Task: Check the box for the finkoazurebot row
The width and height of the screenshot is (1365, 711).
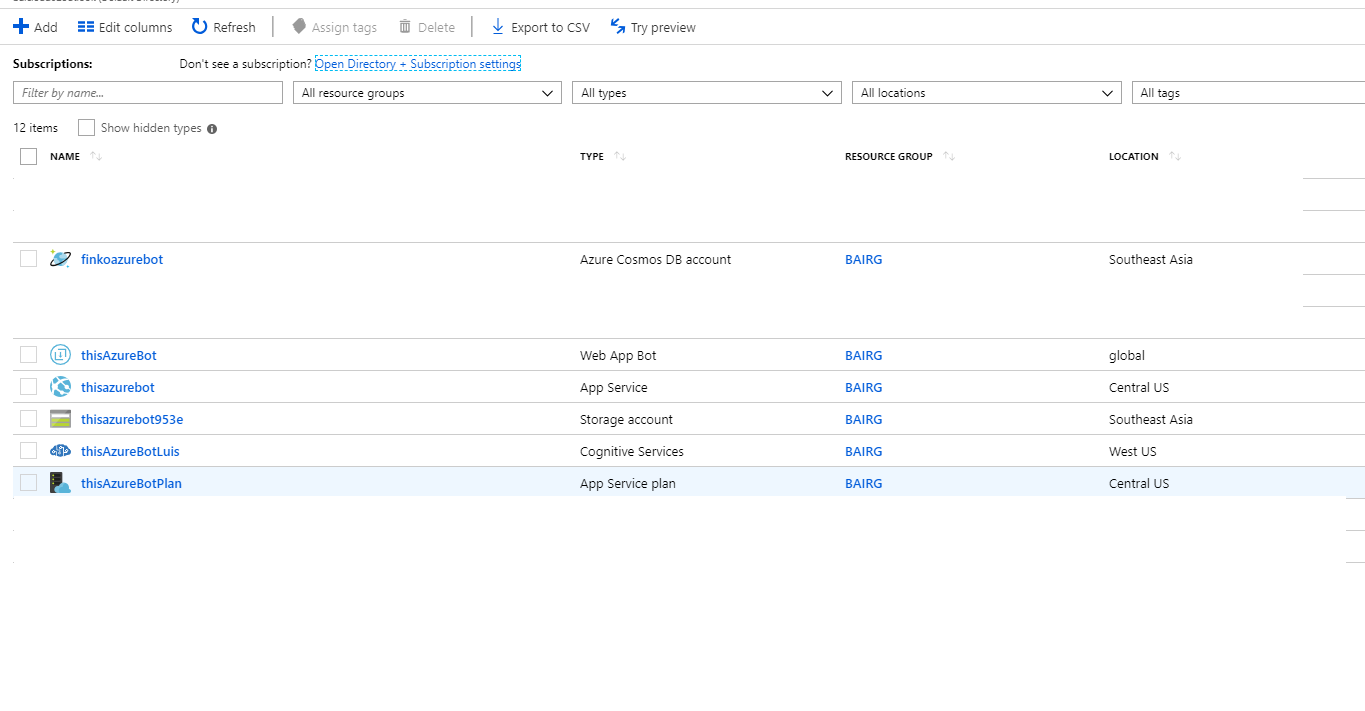Action: pos(28,259)
